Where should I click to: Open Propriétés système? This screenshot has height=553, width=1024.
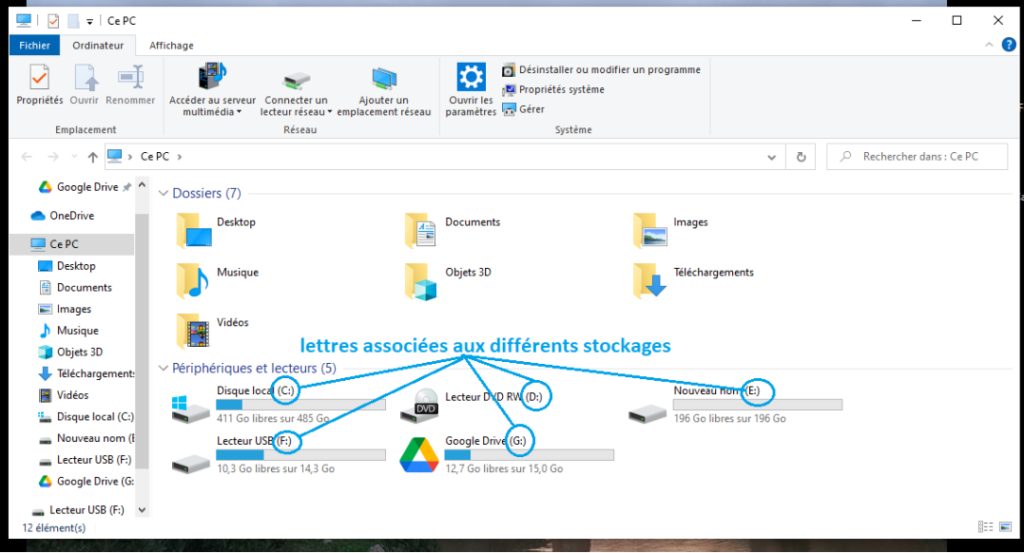pos(554,89)
